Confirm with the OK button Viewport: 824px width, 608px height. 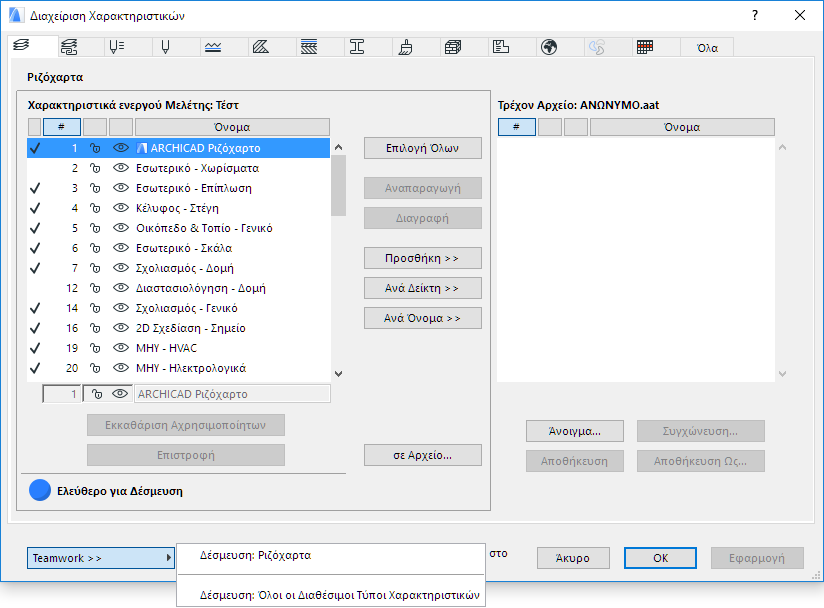tap(661, 558)
